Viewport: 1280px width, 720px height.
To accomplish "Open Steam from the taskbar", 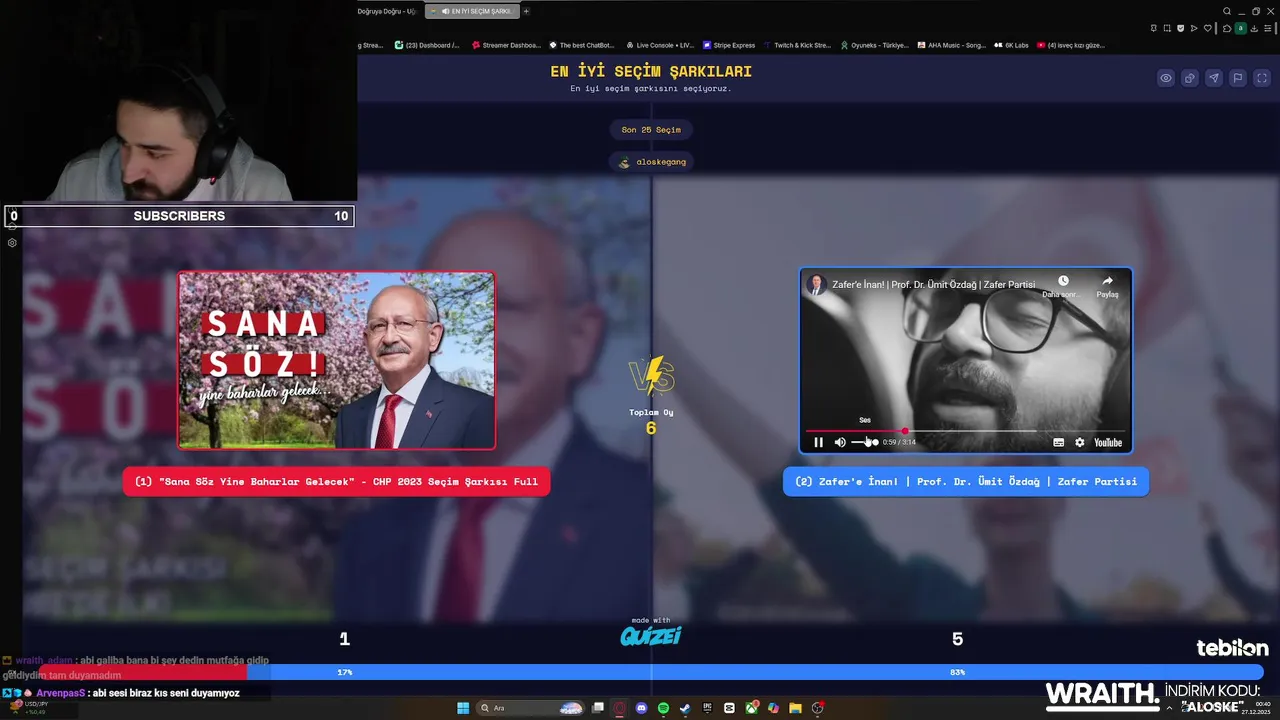I will pos(685,708).
